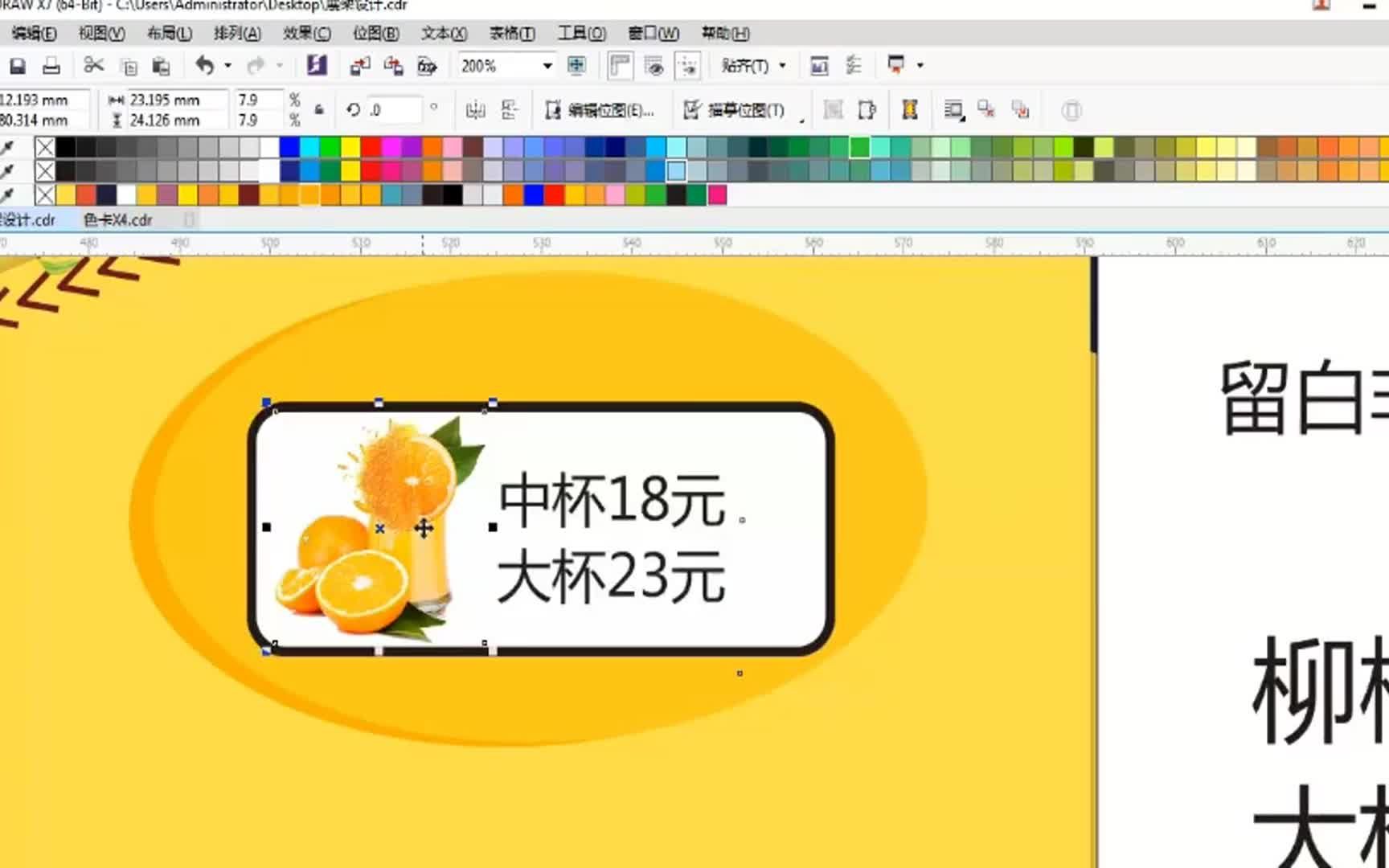
Task: Click the Full-screen preview icon
Action: 576,65
